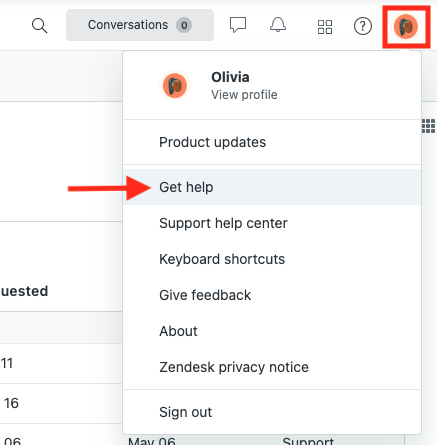Image resolution: width=437 pixels, height=445 pixels.
Task: Click the Conversations count badge
Action: 184,25
